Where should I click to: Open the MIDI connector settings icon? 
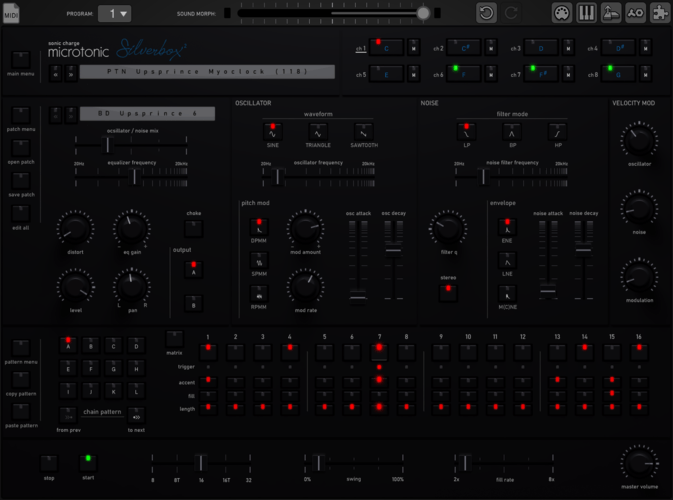click(x=562, y=13)
